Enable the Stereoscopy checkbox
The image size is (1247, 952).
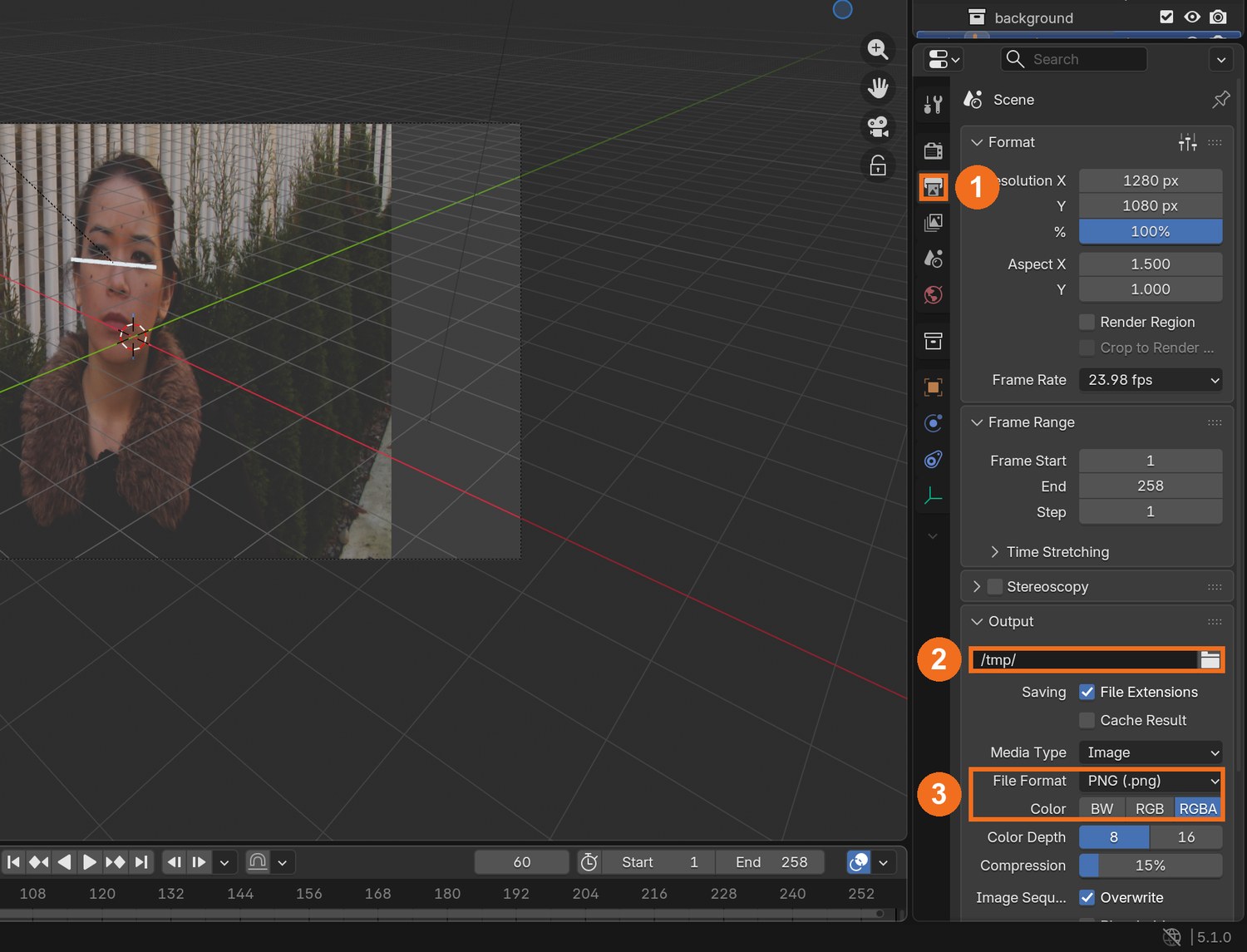tap(995, 586)
